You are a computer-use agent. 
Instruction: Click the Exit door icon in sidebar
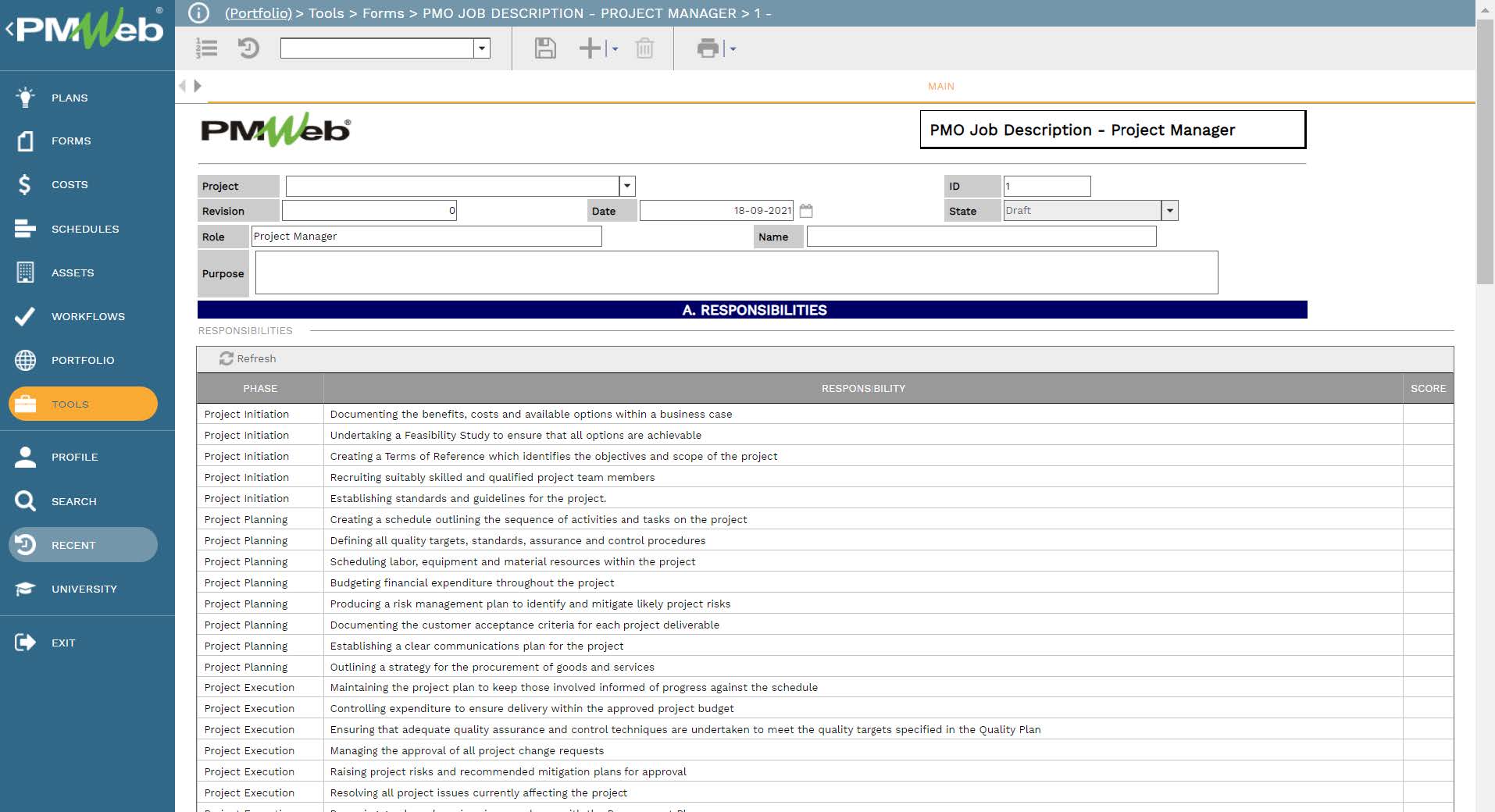coord(25,643)
